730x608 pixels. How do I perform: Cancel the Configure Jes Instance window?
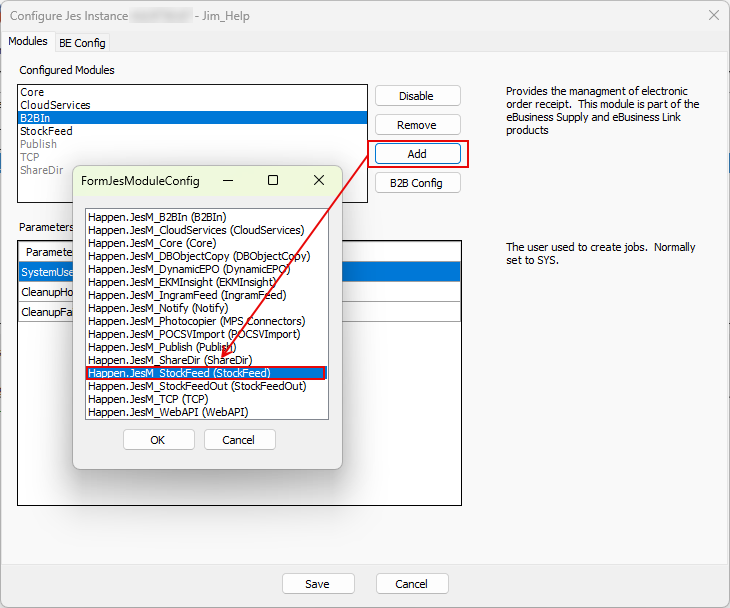(412, 584)
